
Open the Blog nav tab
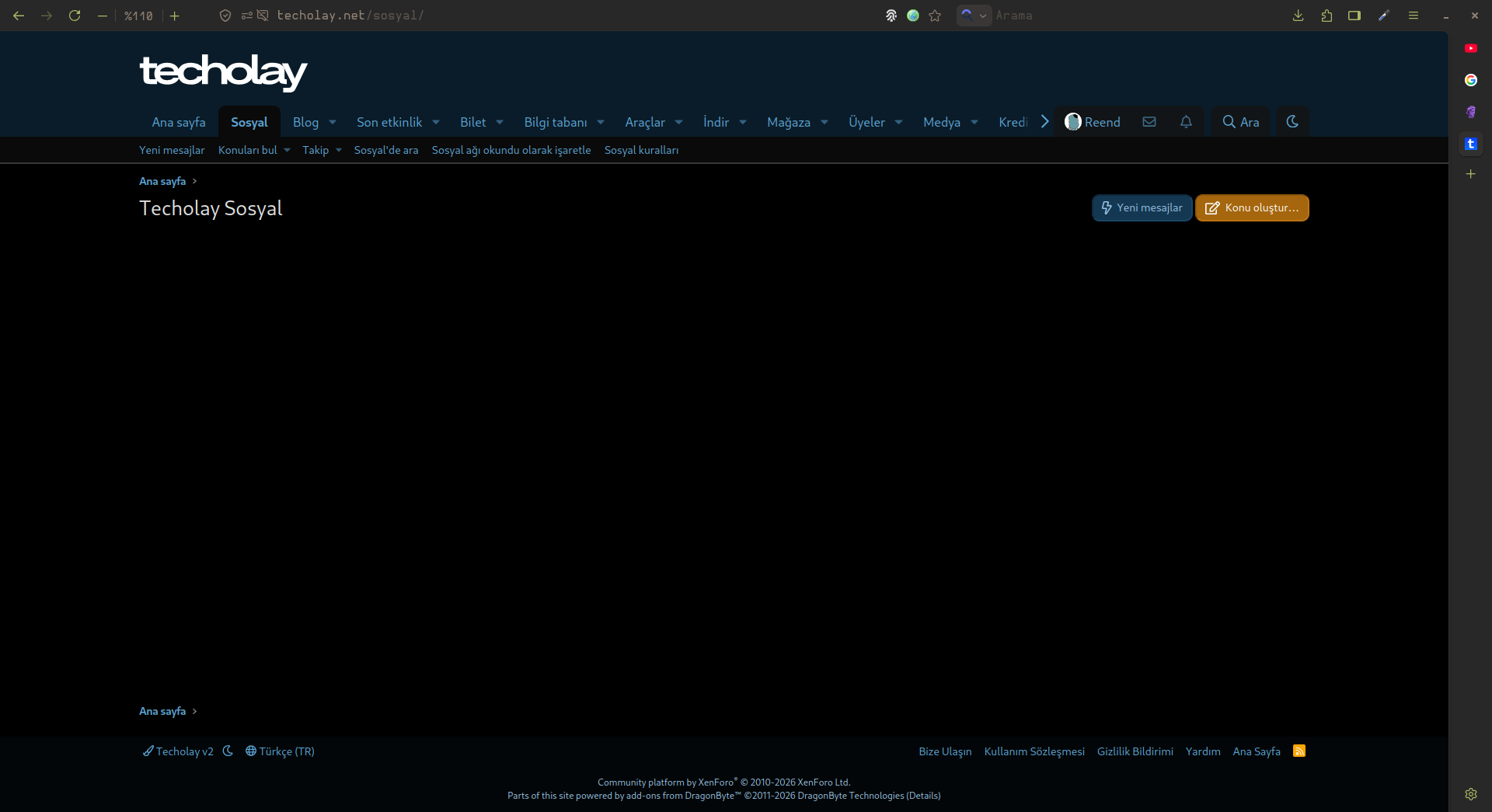point(305,122)
